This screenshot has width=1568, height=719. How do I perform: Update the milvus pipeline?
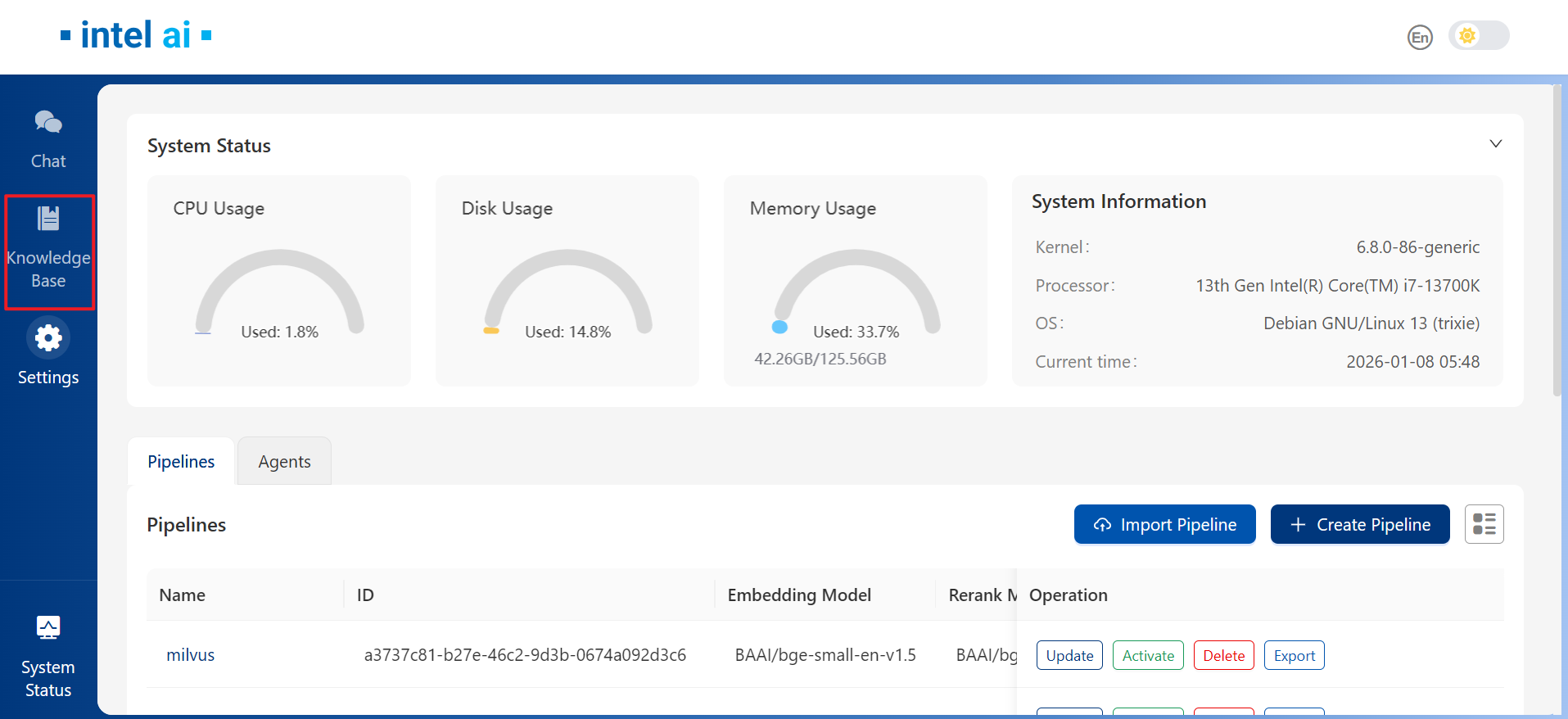click(x=1069, y=655)
